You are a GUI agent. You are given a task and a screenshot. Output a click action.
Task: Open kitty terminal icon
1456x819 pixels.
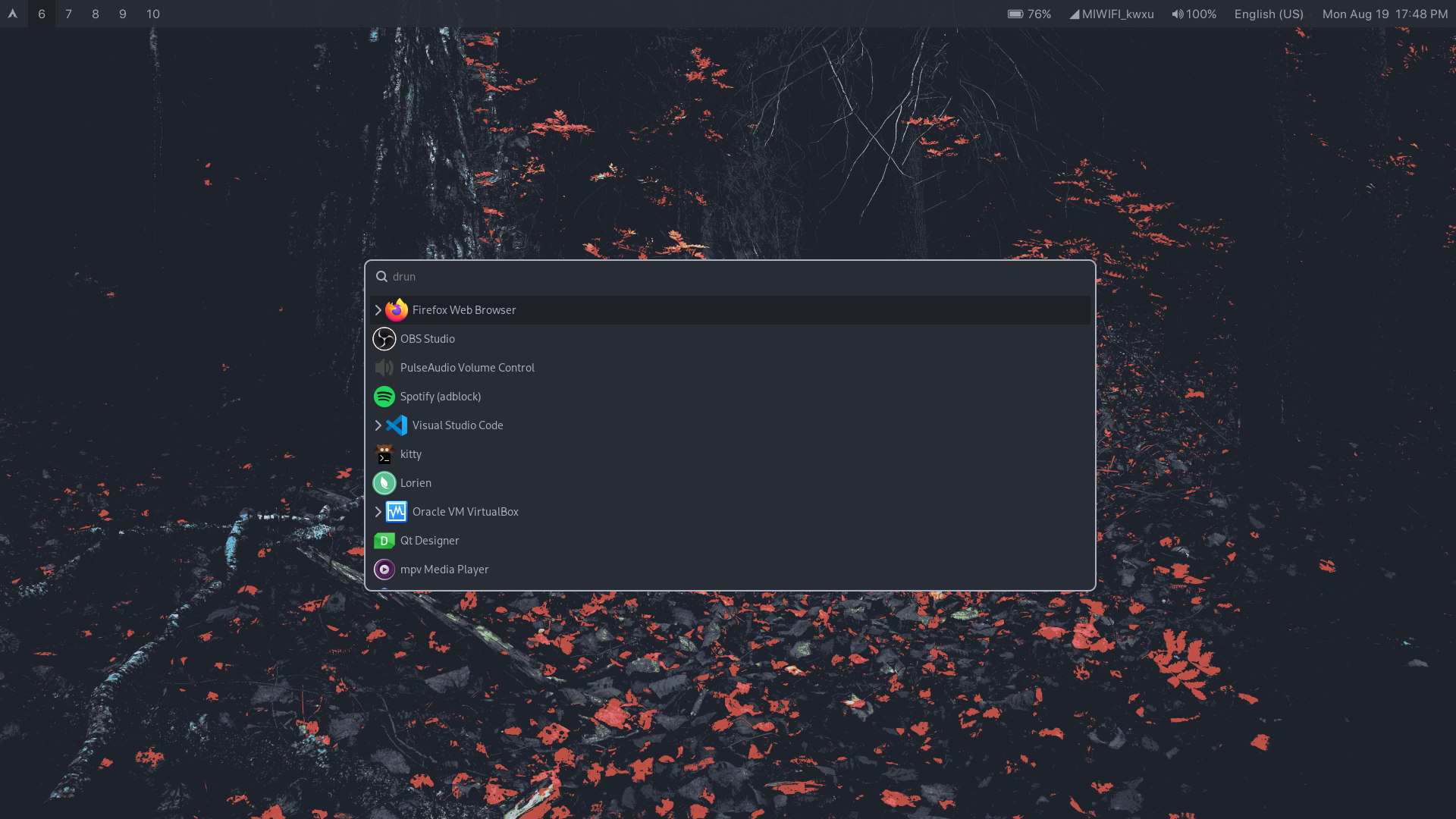384,454
